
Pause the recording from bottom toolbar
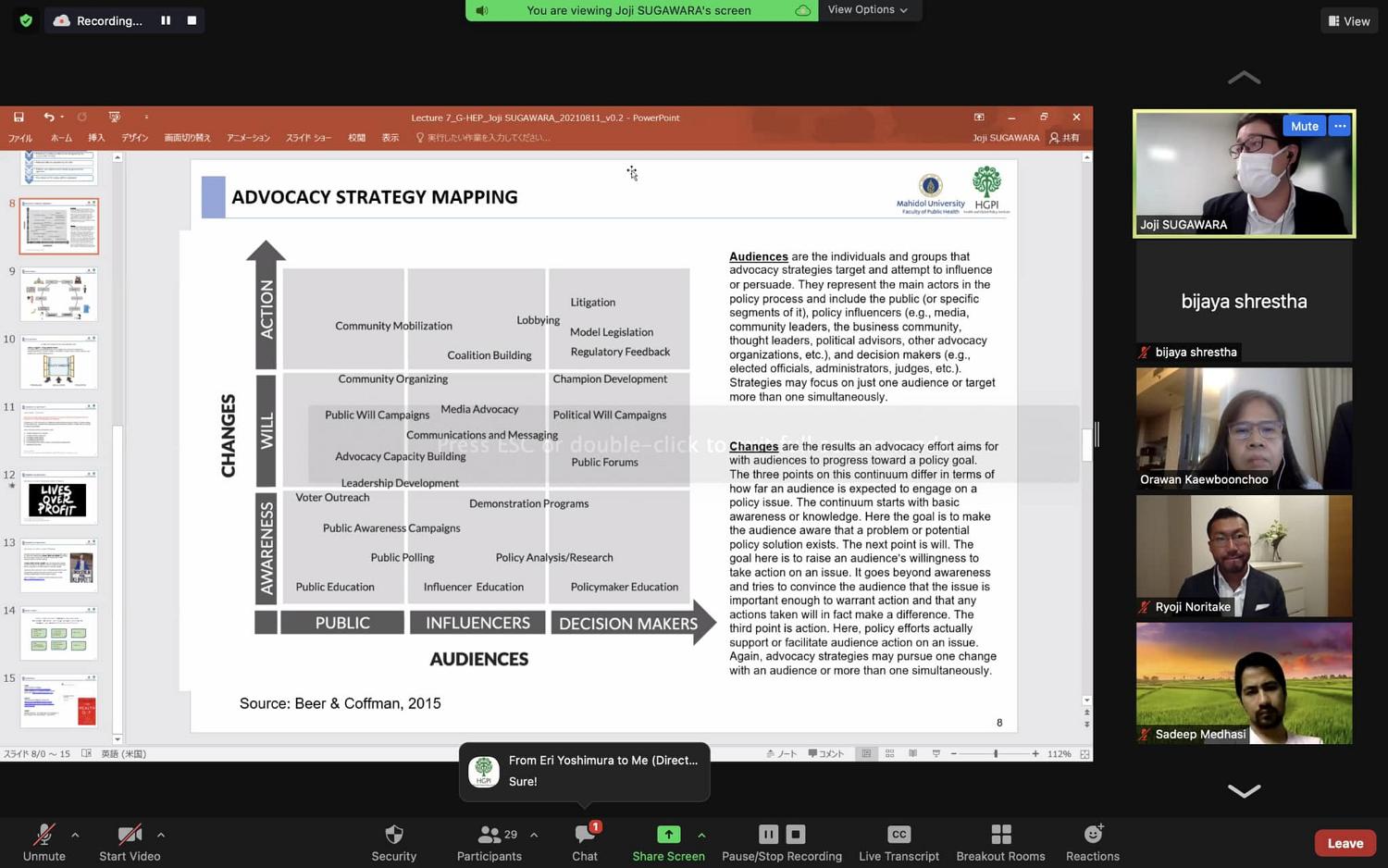pos(768,834)
